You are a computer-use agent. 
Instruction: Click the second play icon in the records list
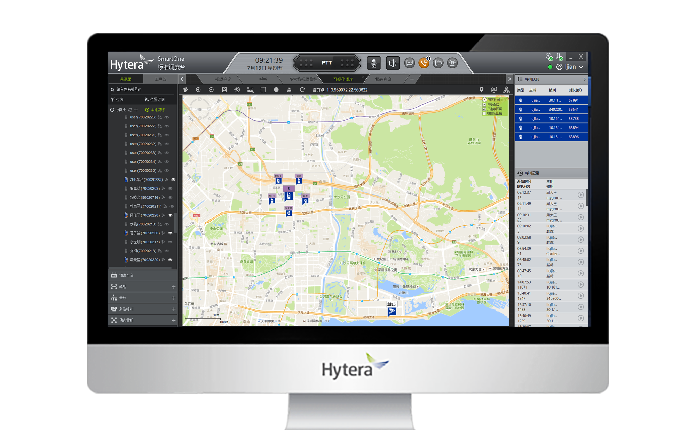click(x=581, y=206)
